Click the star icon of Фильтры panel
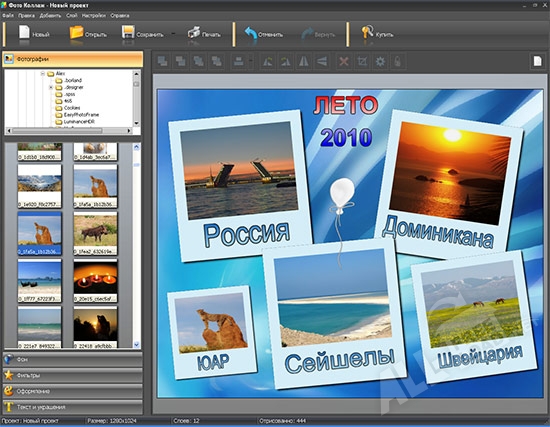This screenshot has width=550, height=427. click(9, 375)
